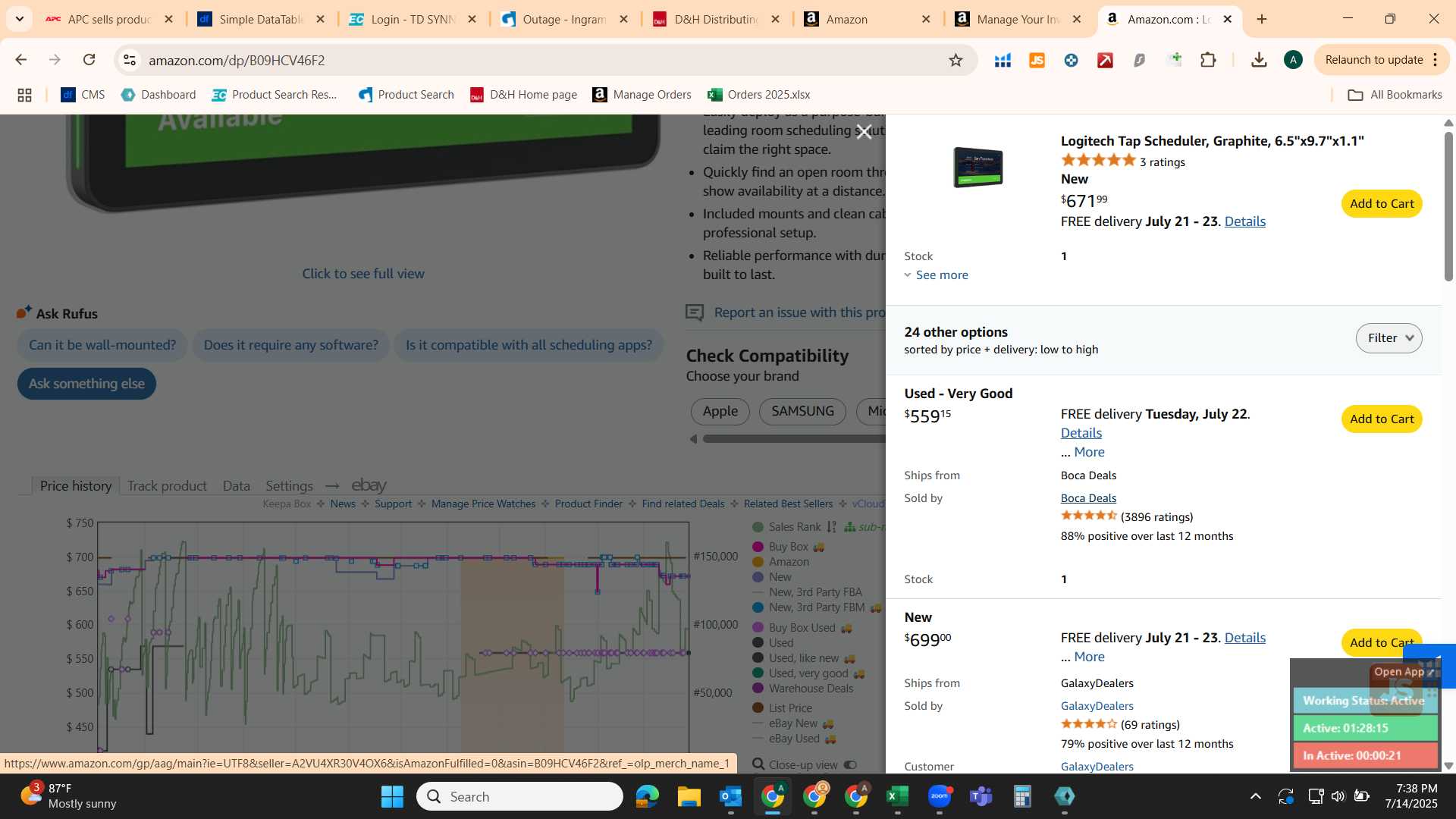Open the Filter dropdown for offers

(x=1389, y=338)
